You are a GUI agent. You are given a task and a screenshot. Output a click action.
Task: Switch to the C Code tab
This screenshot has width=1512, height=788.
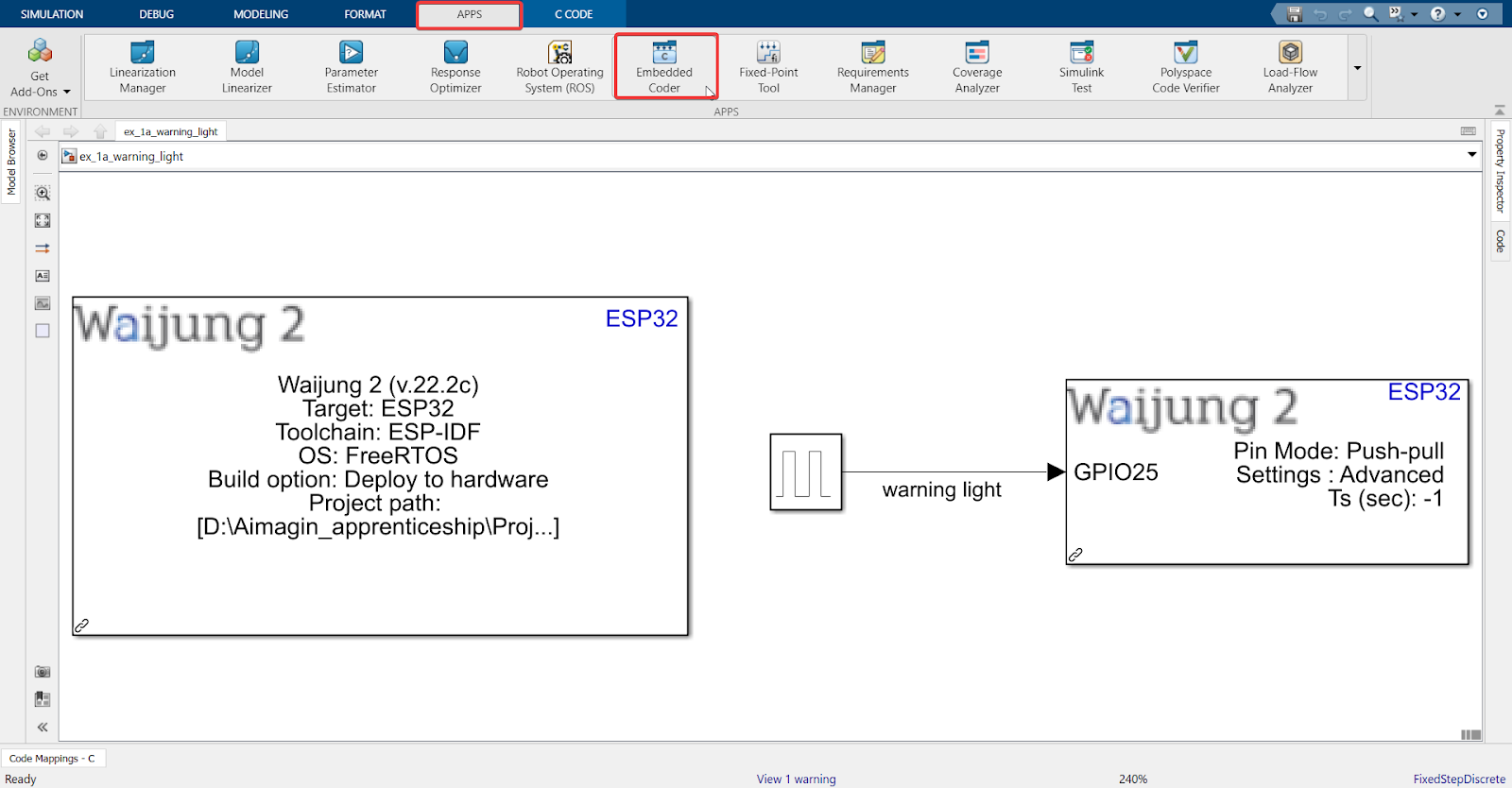point(574,14)
